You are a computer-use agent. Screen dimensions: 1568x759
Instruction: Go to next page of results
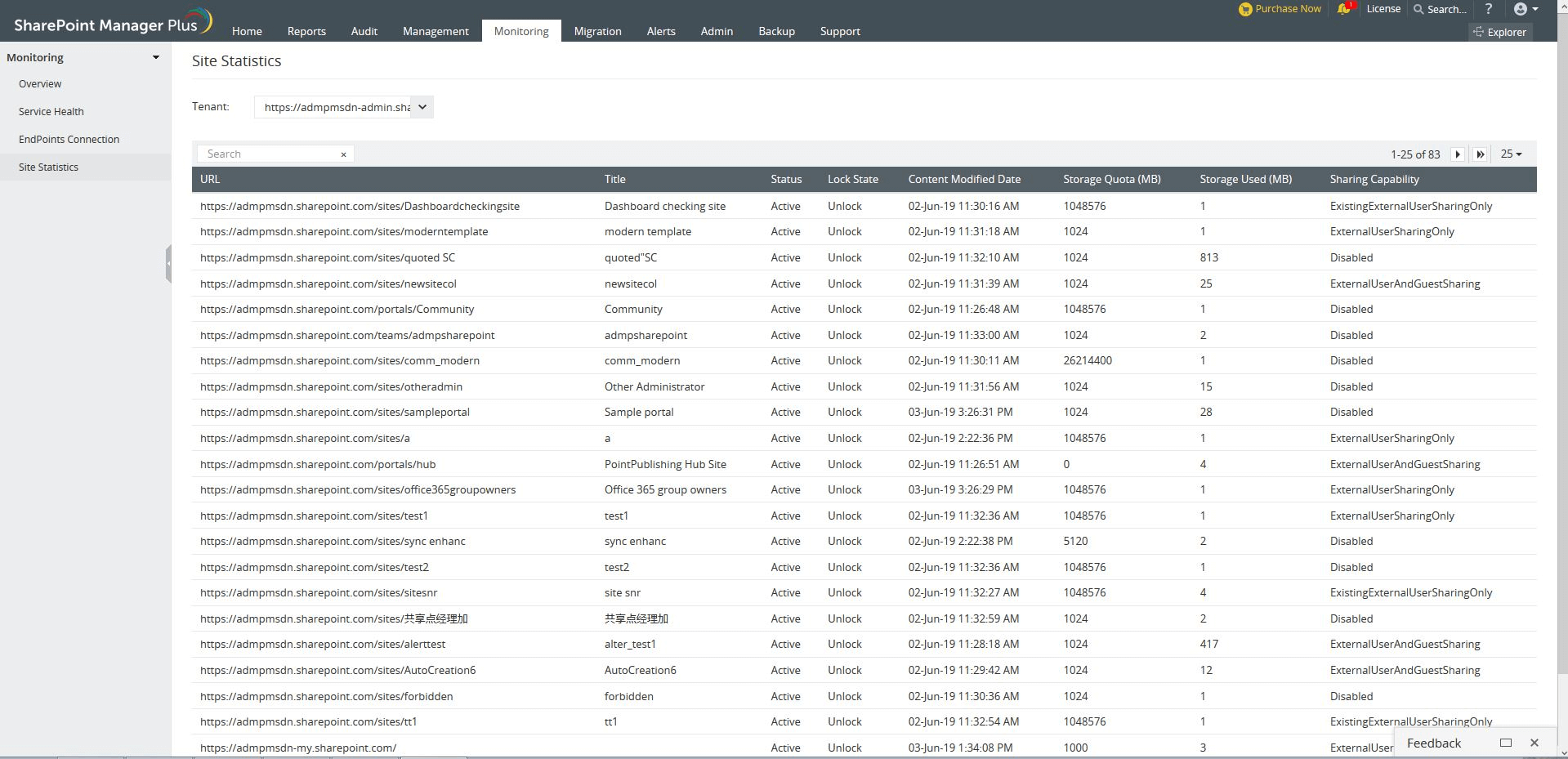(x=1457, y=154)
